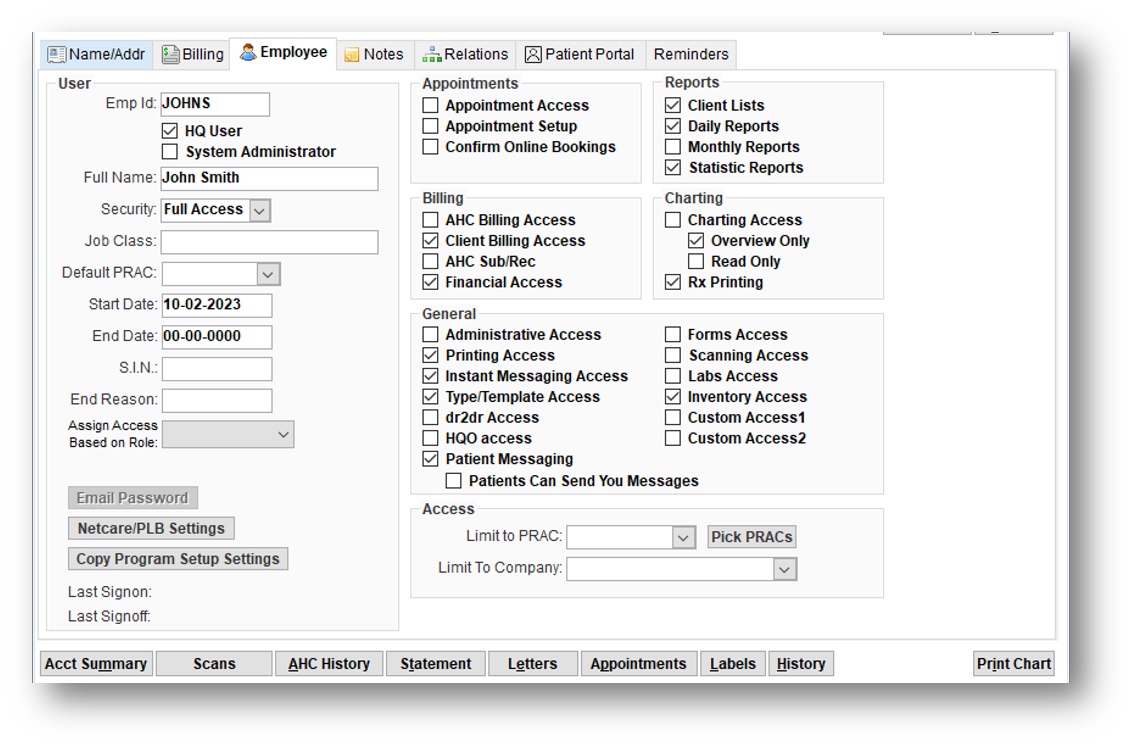Image resolution: width=1135 pixels, height=748 pixels.
Task: Toggle Printing Access checkbox
Action: [431, 355]
